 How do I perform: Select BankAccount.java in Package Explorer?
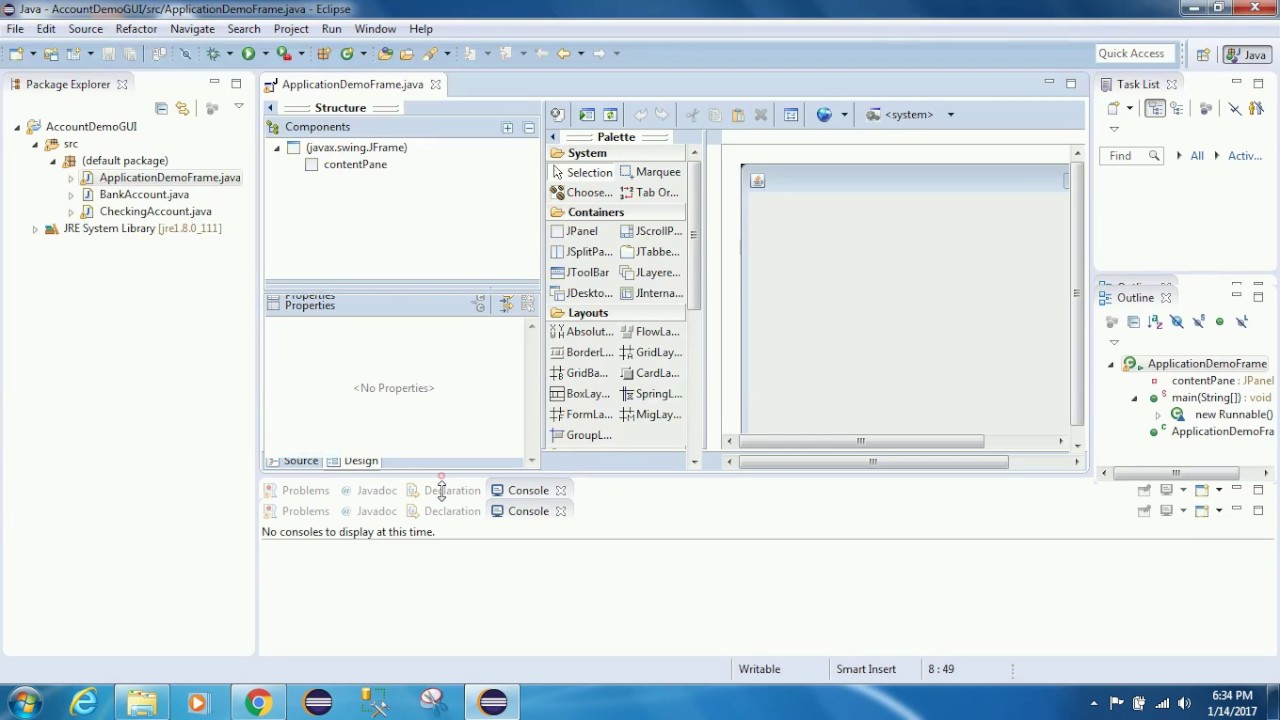[x=144, y=195]
